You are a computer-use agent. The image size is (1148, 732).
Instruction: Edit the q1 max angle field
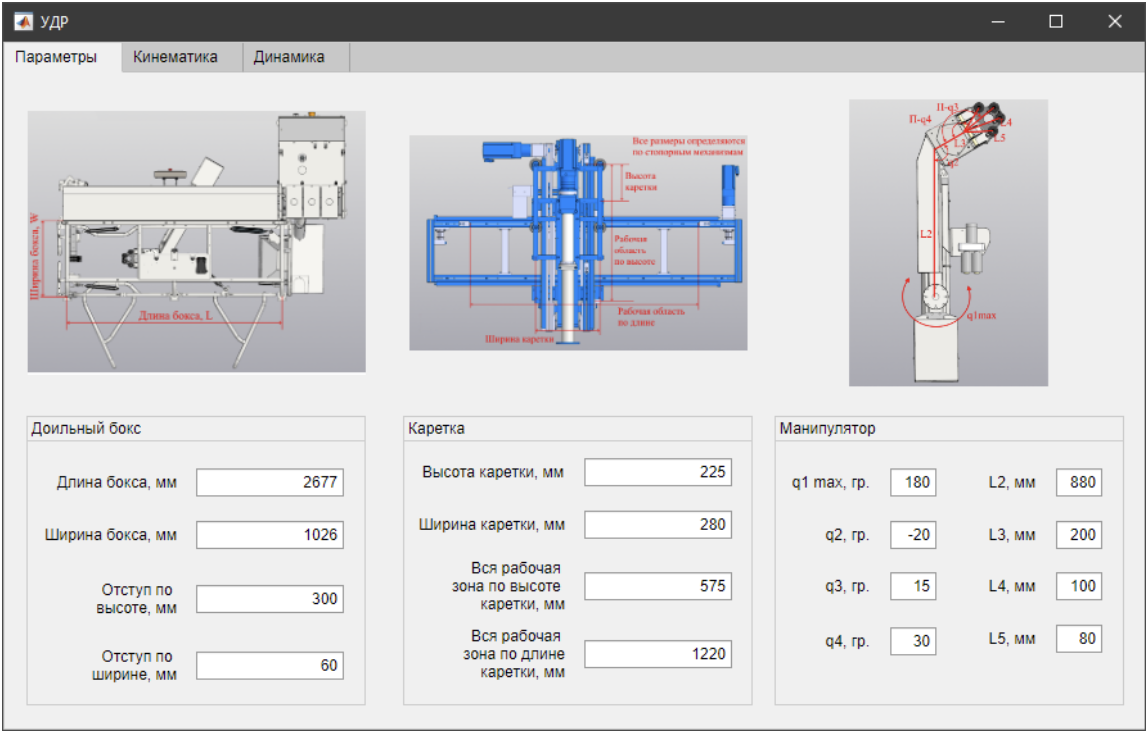pyautogui.click(x=913, y=483)
